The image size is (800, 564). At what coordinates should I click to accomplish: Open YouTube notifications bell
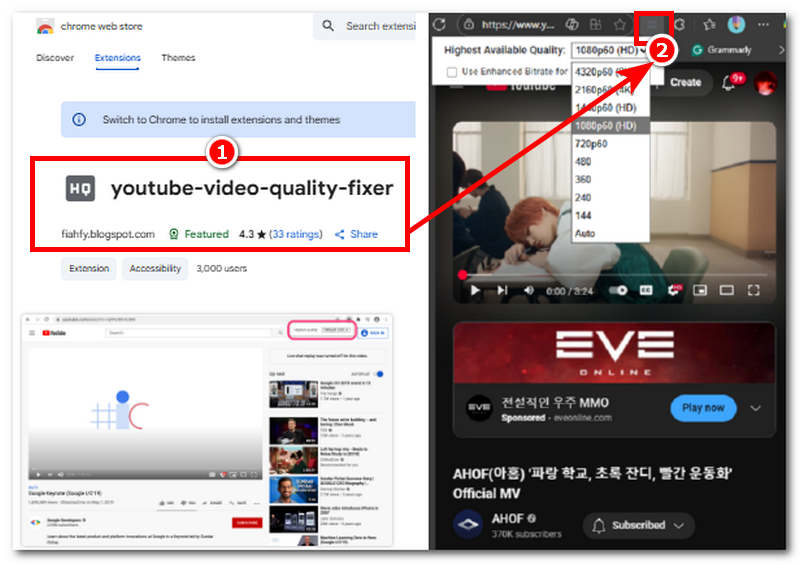[x=728, y=83]
